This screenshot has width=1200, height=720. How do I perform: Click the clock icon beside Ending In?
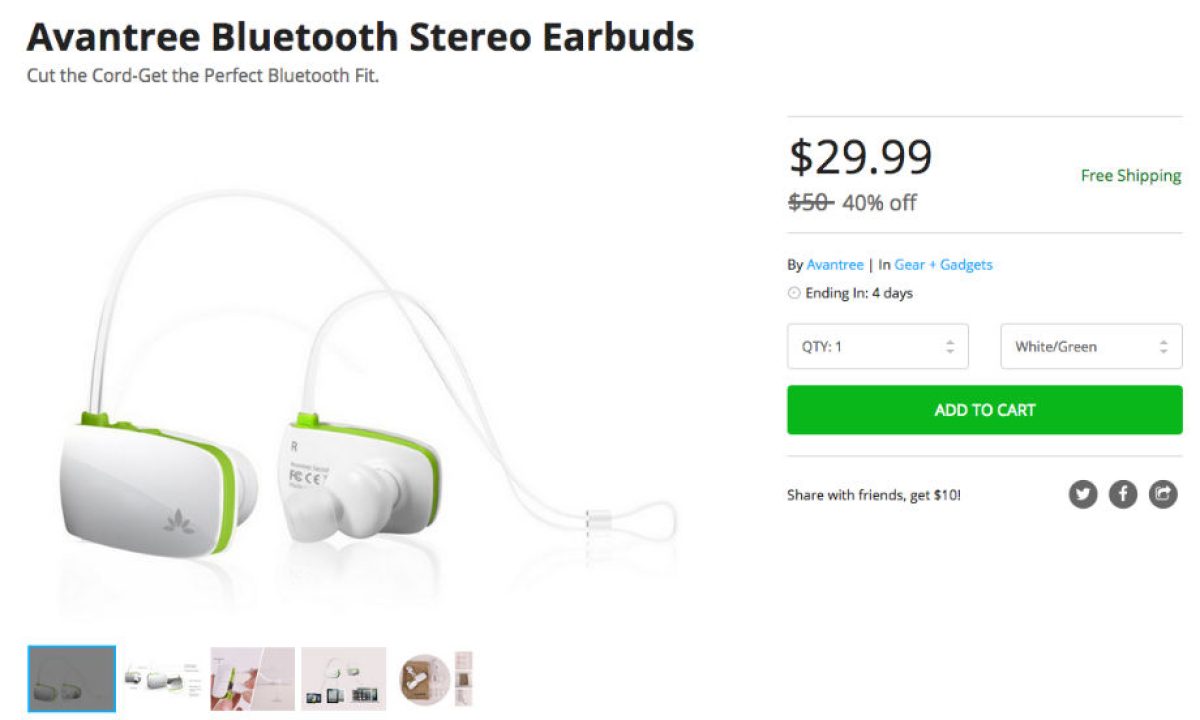click(x=795, y=293)
